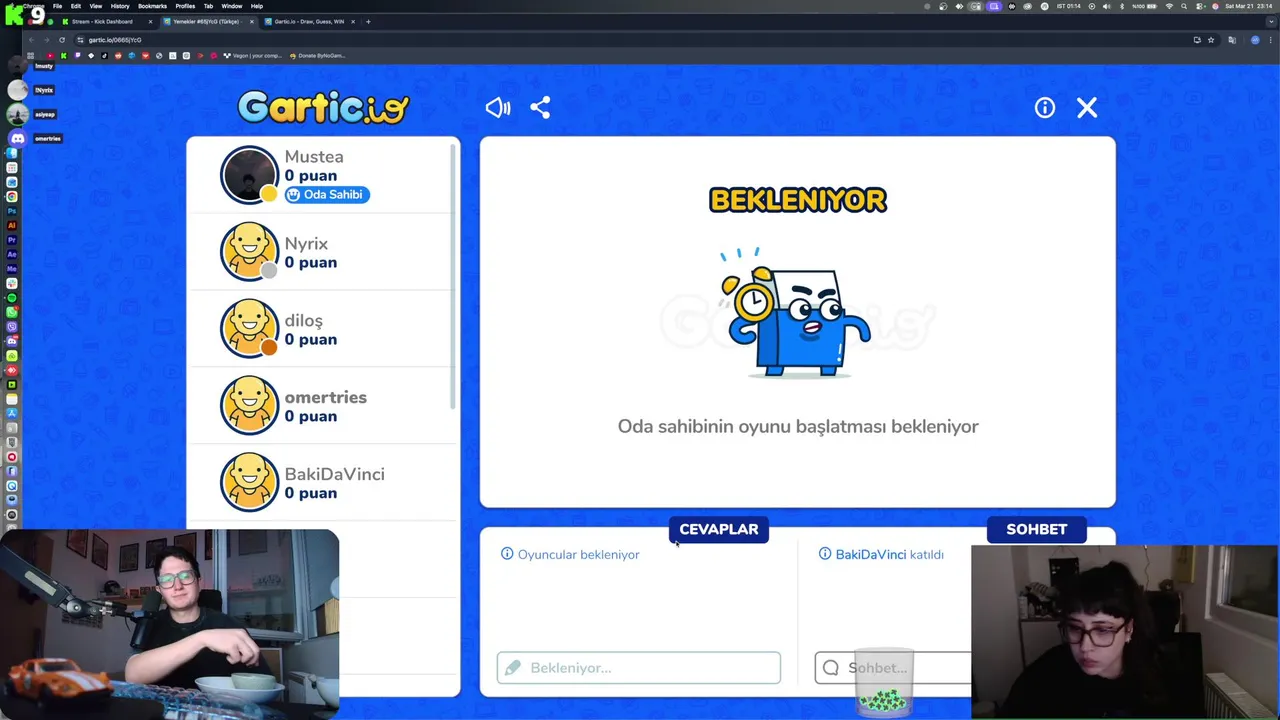Open the room info icon

(x=1045, y=108)
